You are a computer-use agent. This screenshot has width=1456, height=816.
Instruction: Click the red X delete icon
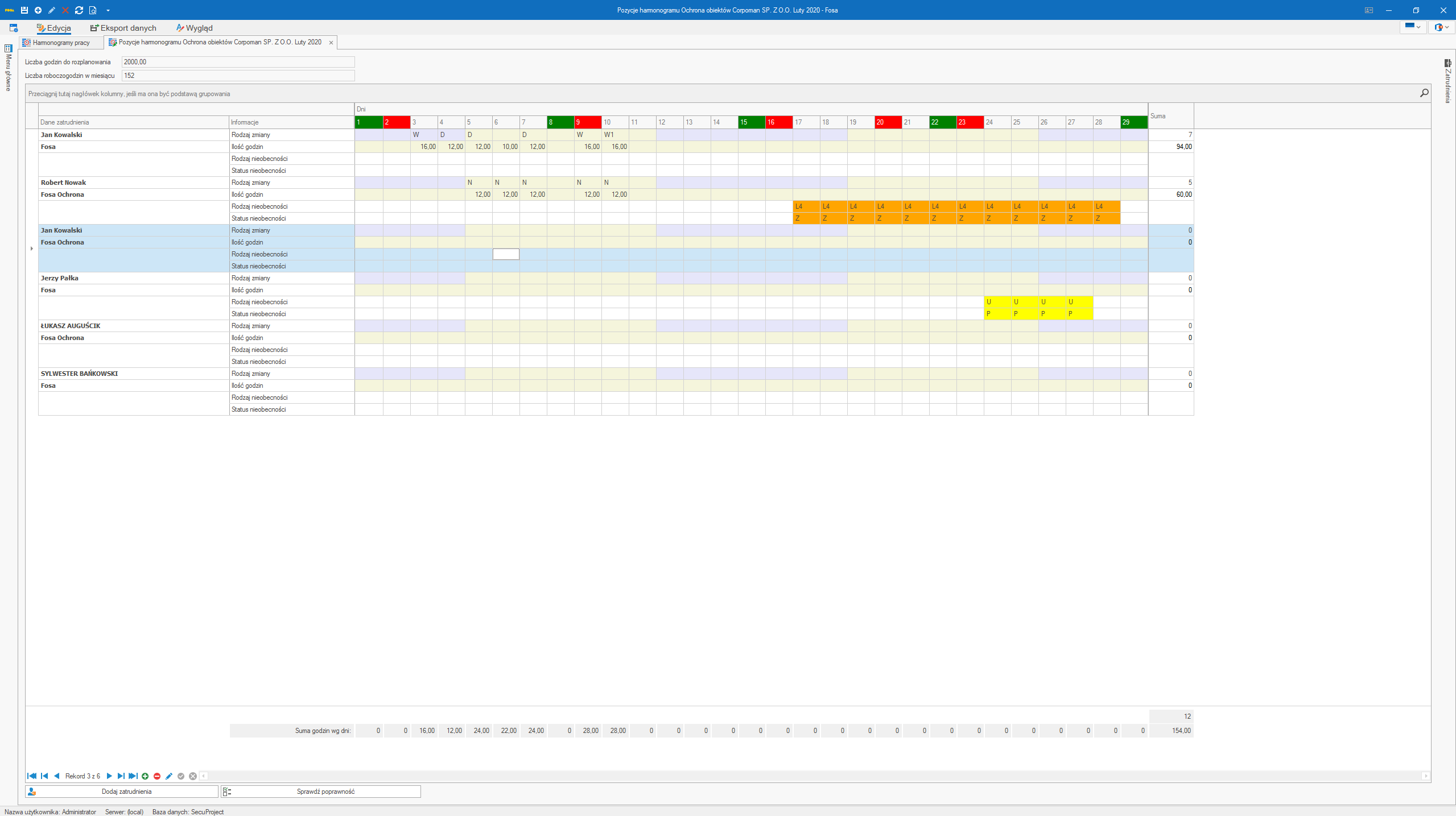65,10
